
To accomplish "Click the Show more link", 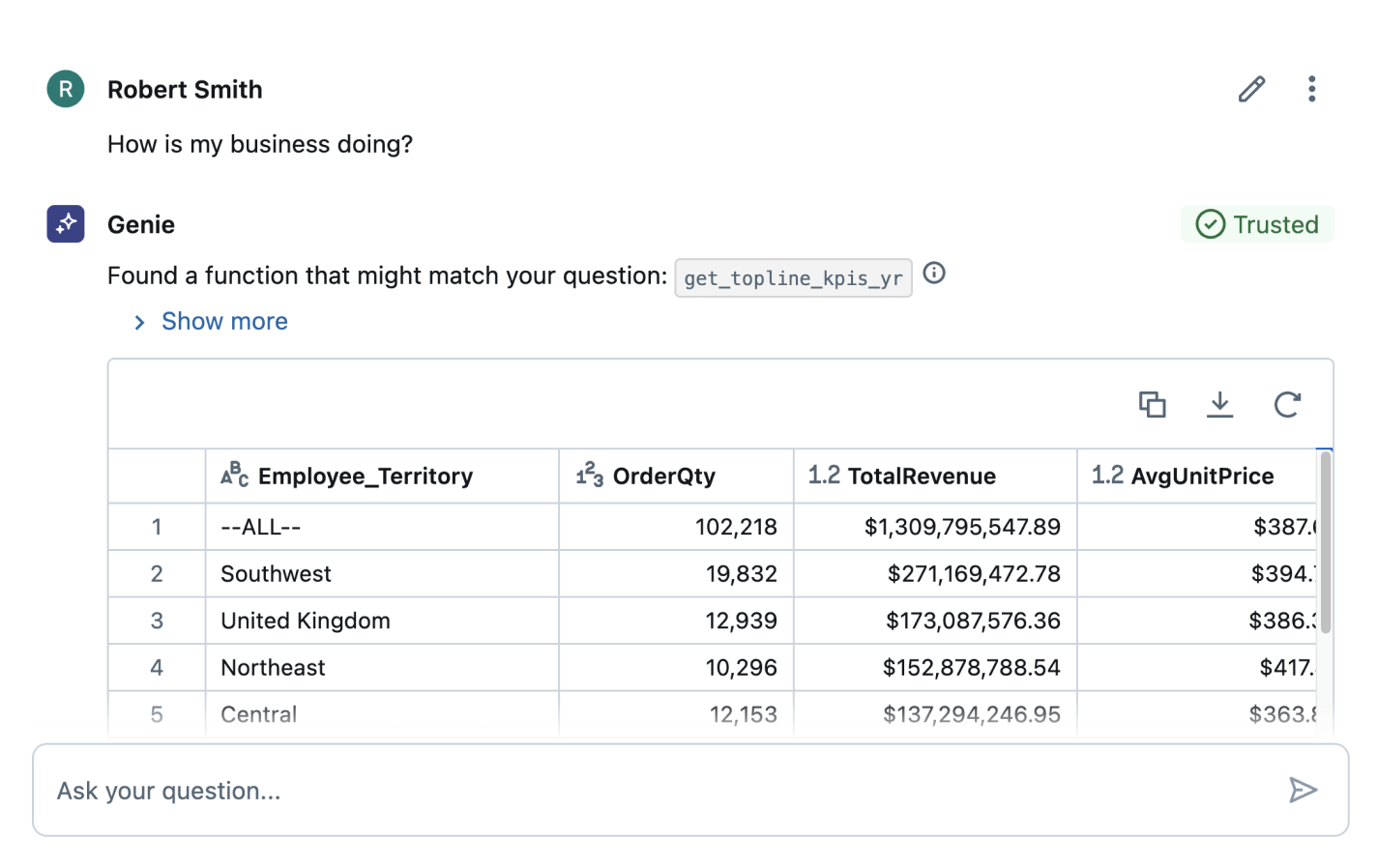I will pyautogui.click(x=224, y=321).
